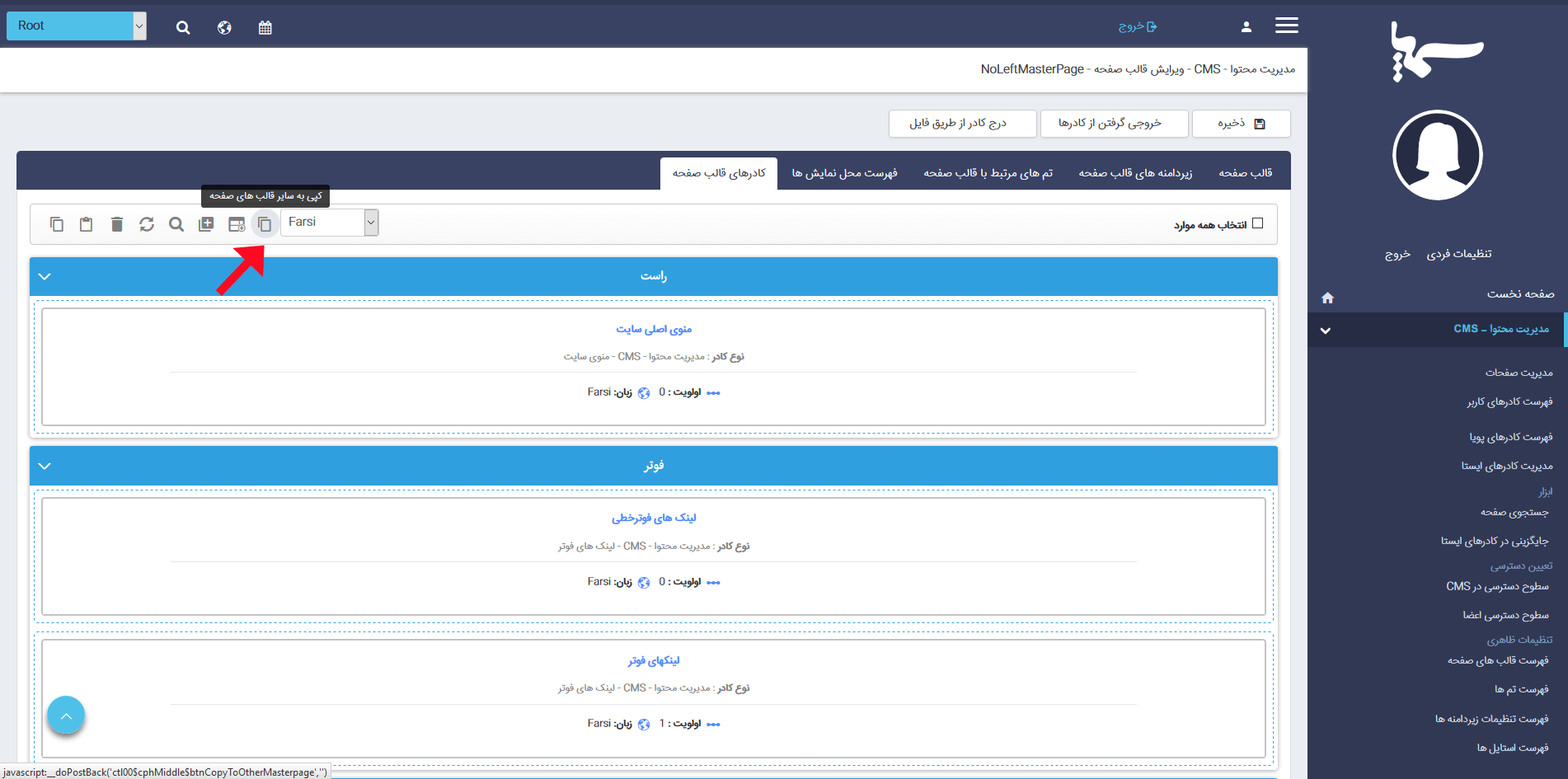Click the paste clipboard icon in the toolbar
1568x779 pixels.
[86, 224]
